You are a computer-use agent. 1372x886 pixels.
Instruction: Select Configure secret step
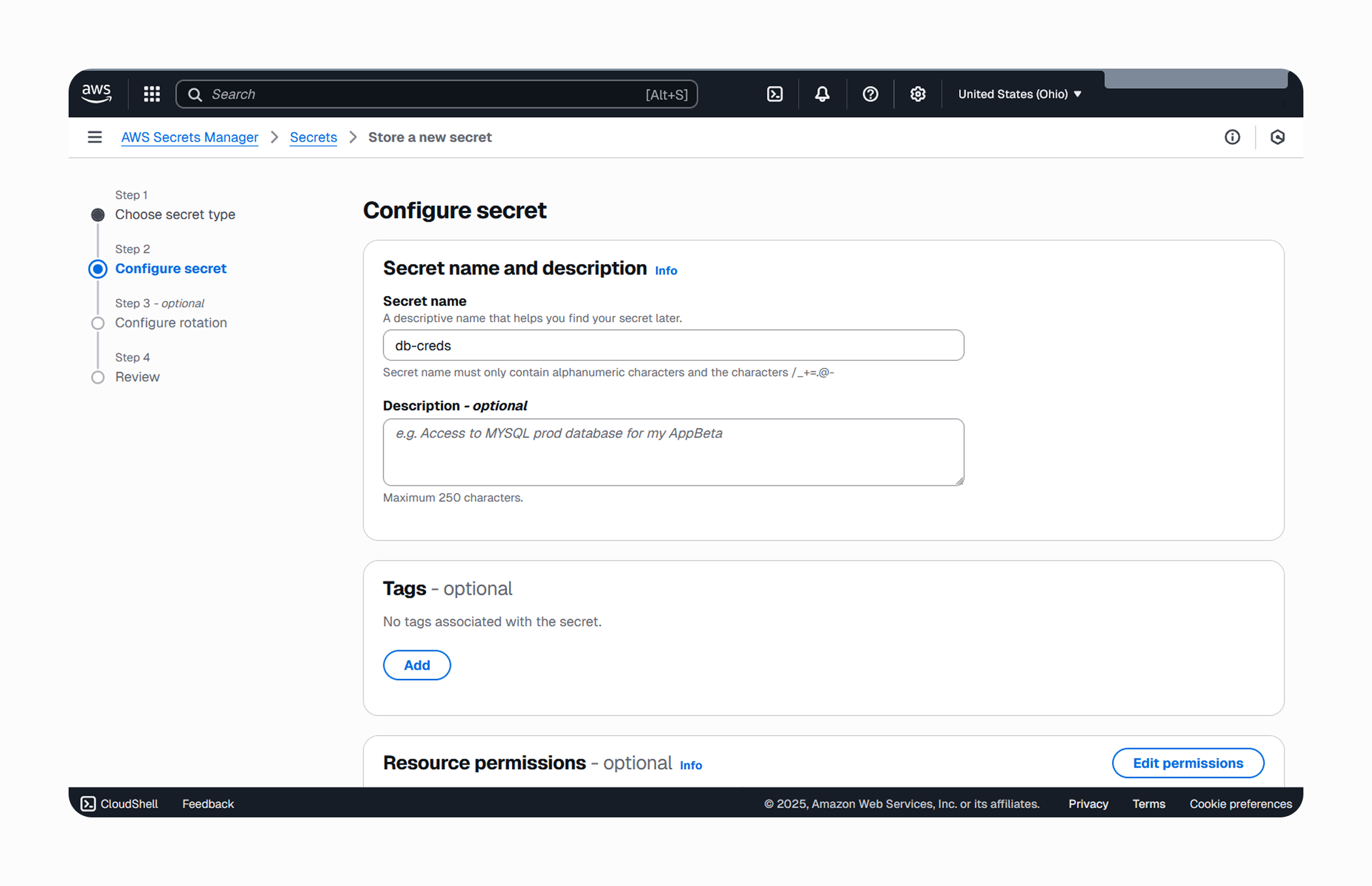pyautogui.click(x=171, y=269)
